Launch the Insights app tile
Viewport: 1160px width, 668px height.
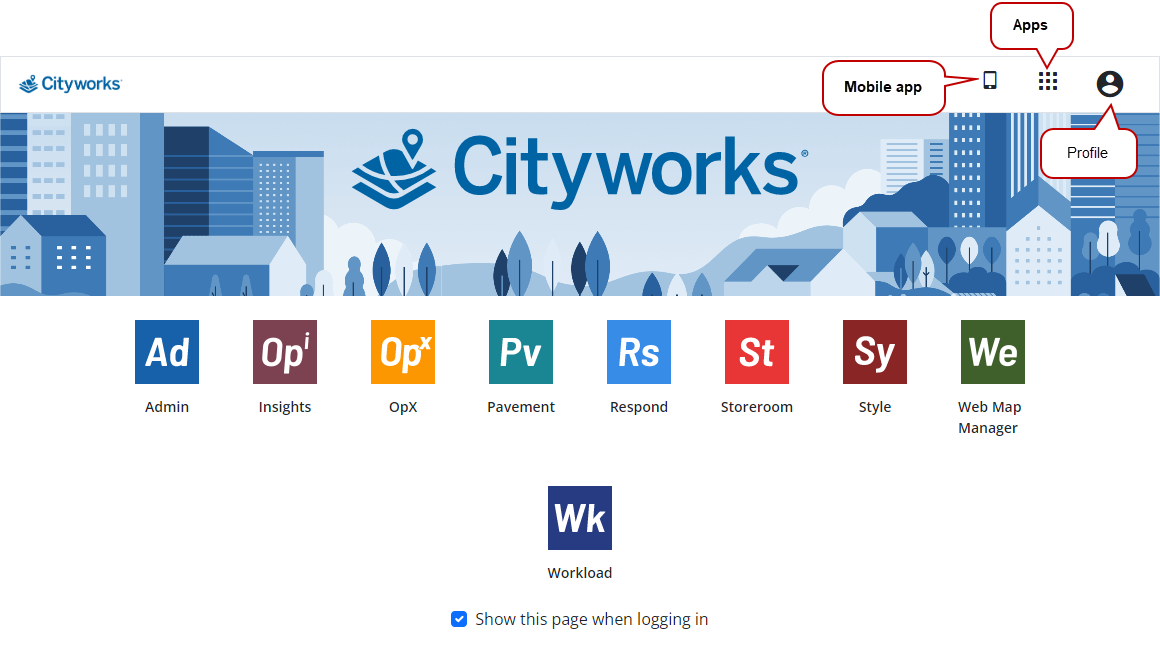point(285,352)
